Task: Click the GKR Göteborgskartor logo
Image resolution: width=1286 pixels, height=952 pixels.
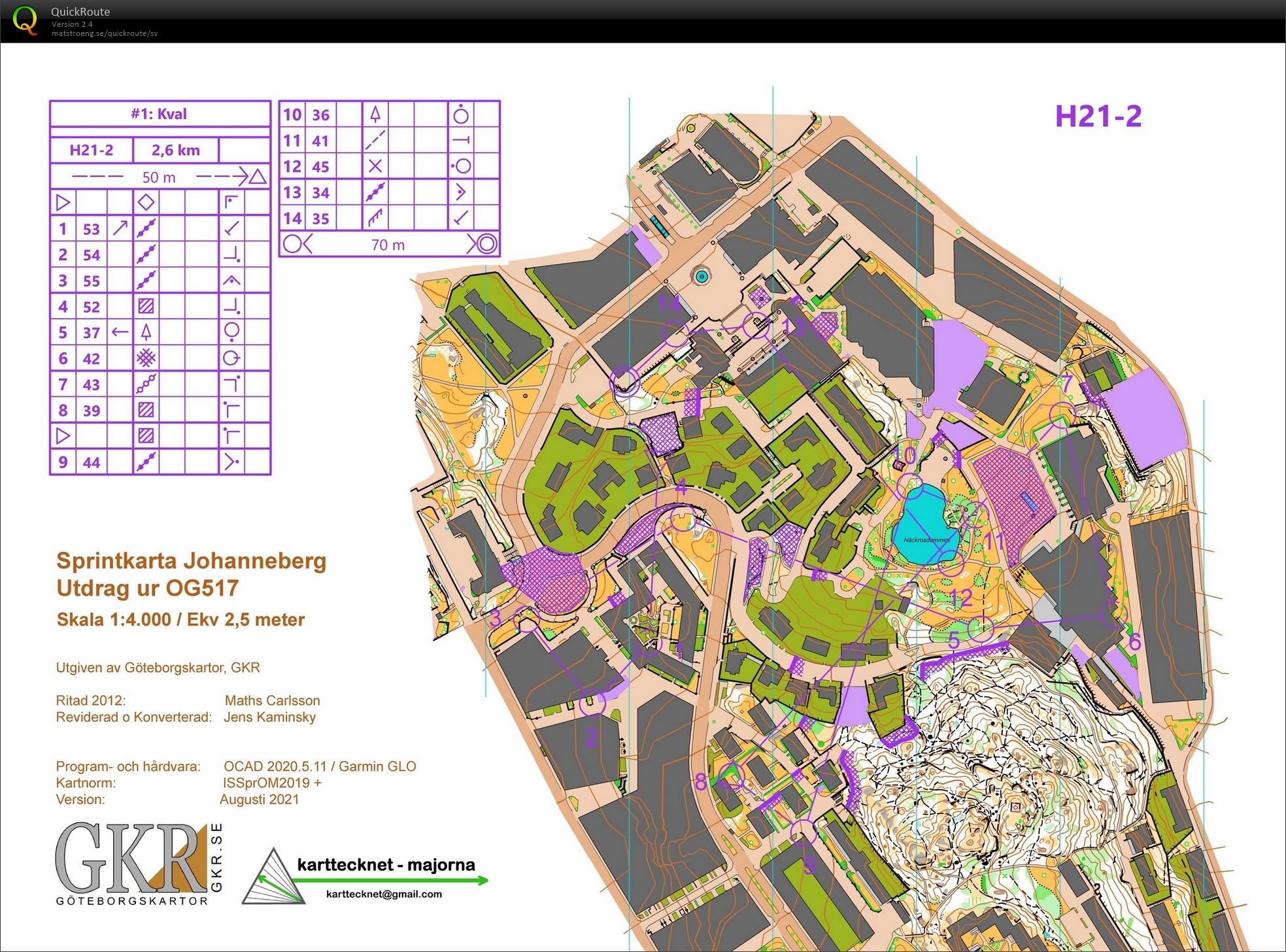Action: point(139,864)
